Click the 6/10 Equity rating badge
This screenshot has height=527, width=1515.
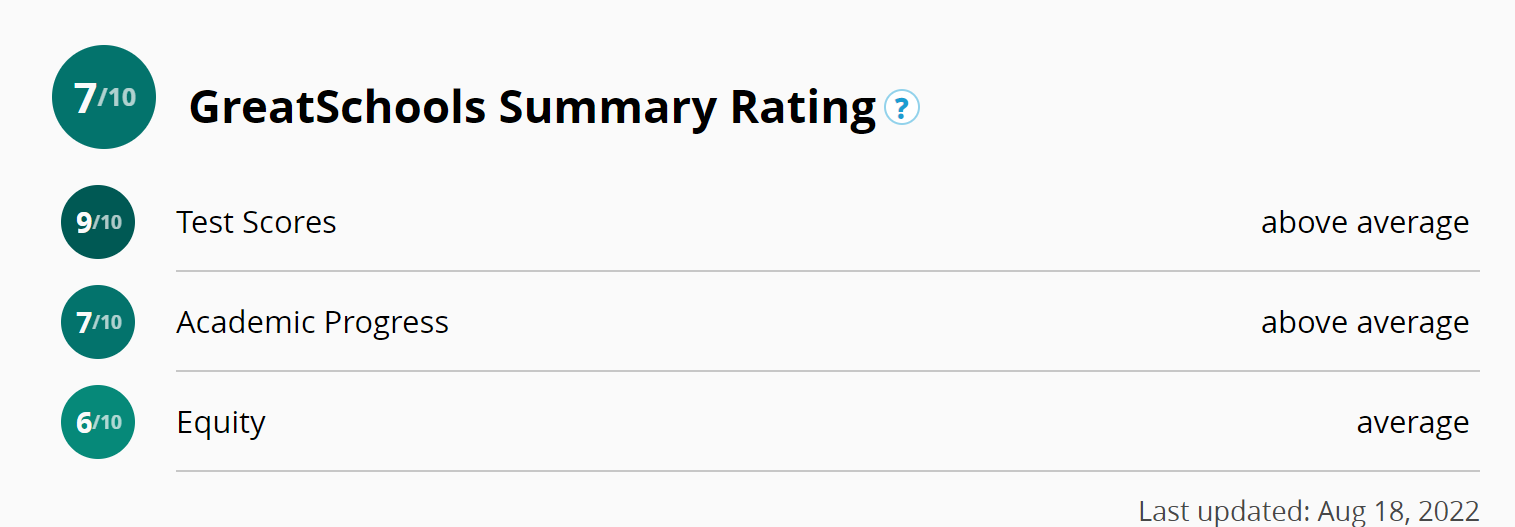(x=98, y=422)
